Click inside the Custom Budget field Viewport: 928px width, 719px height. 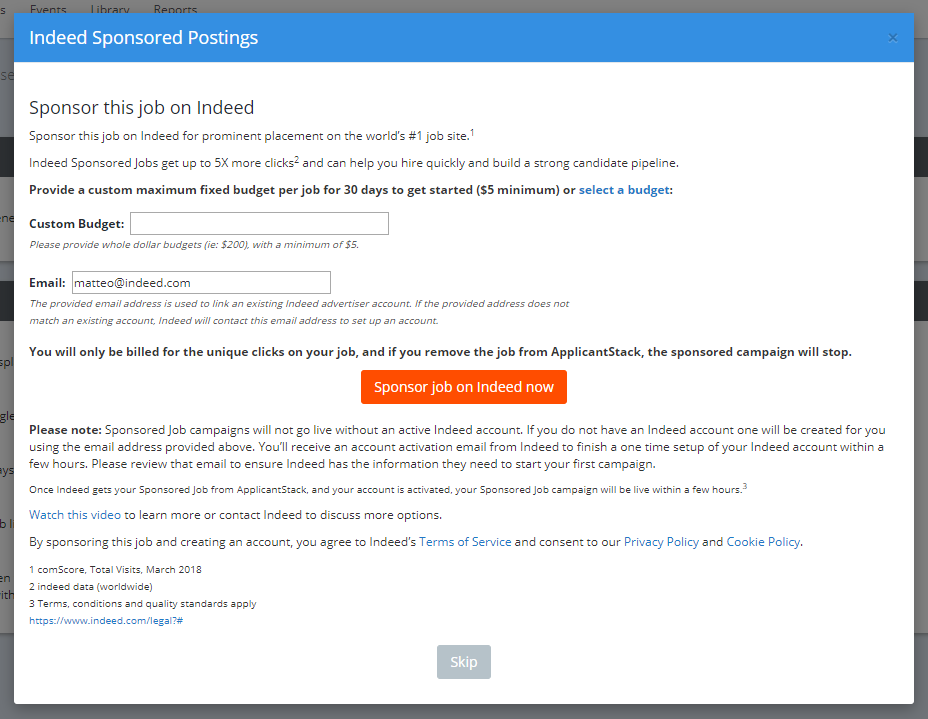point(258,223)
